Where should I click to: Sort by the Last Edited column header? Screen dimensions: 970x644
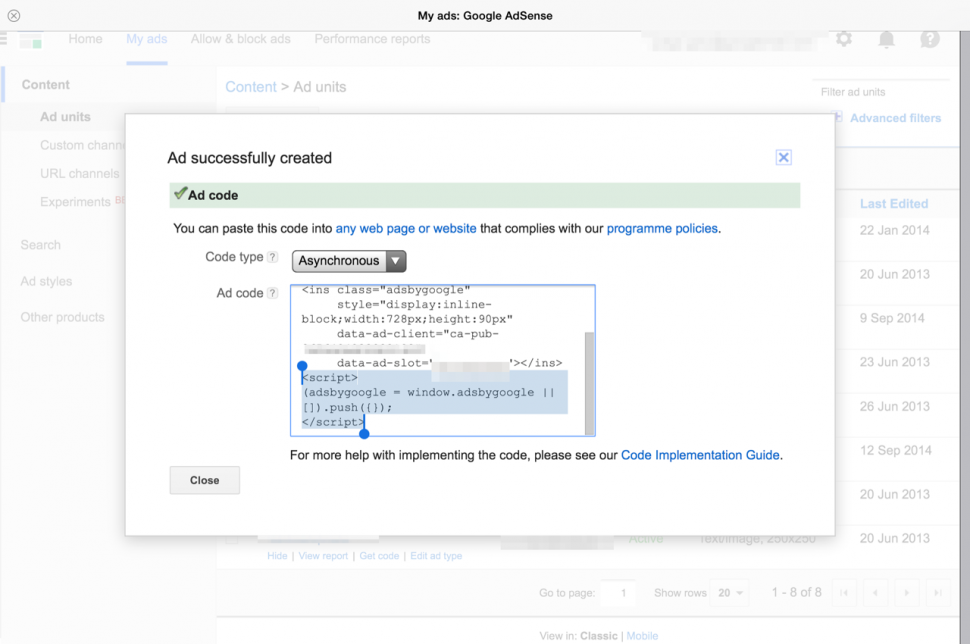click(x=894, y=204)
